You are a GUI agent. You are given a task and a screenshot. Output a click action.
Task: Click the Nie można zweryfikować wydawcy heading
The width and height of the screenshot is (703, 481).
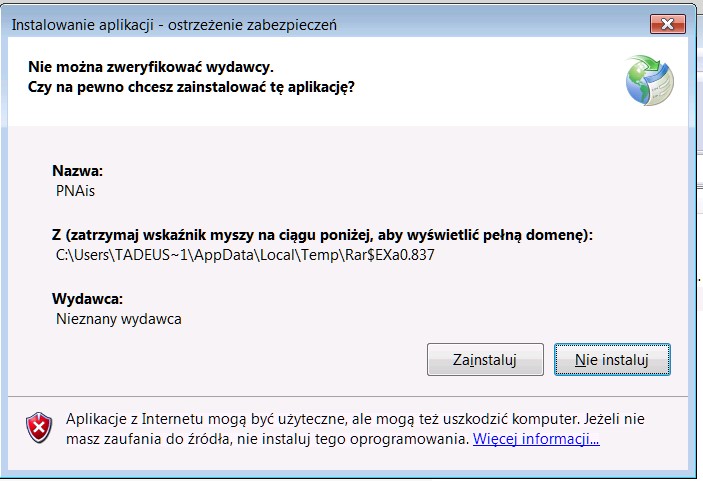[x=151, y=68]
